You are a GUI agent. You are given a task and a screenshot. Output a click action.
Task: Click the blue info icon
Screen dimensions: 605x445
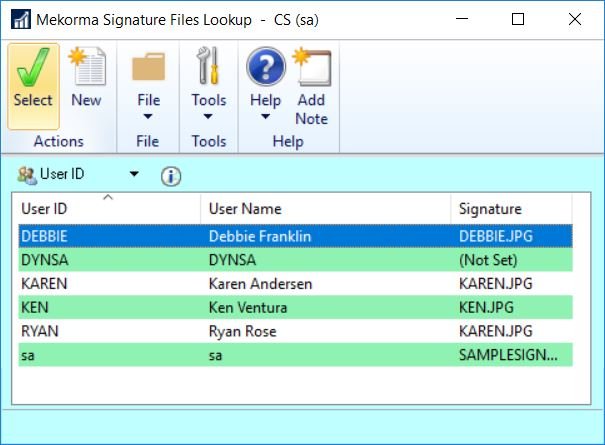pos(171,176)
